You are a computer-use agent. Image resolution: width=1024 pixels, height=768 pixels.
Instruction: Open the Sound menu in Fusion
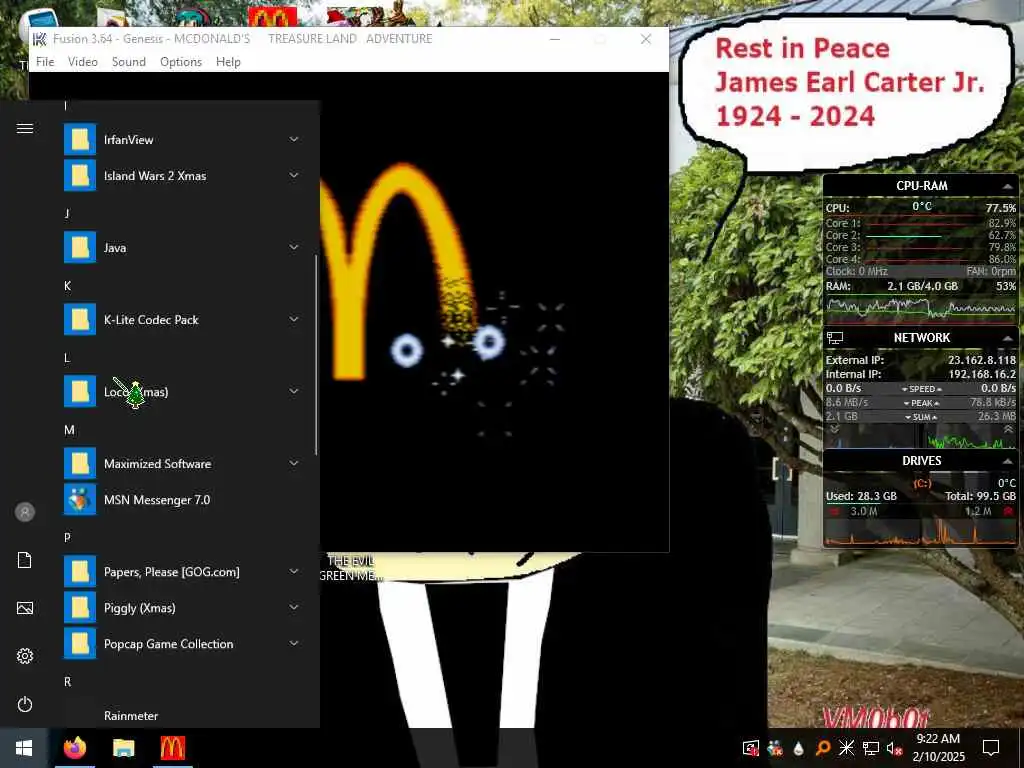click(x=129, y=61)
